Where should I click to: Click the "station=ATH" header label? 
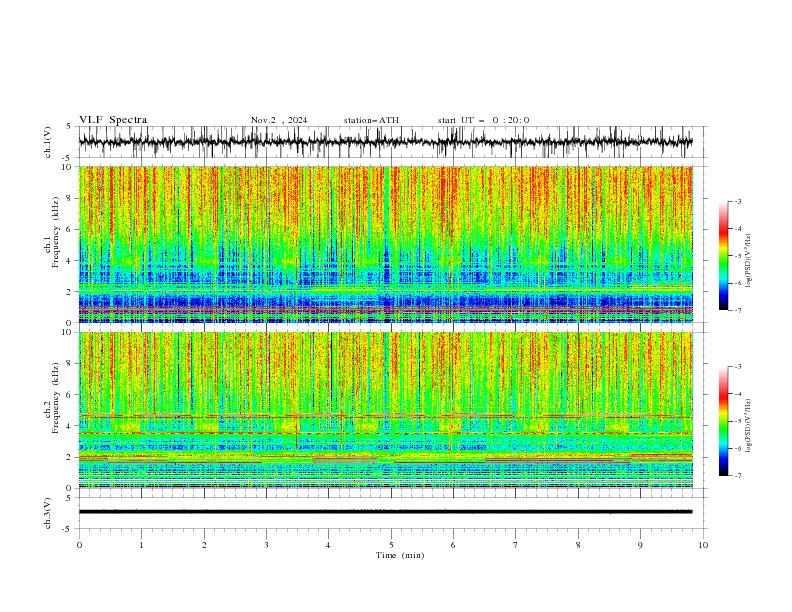tap(371, 120)
